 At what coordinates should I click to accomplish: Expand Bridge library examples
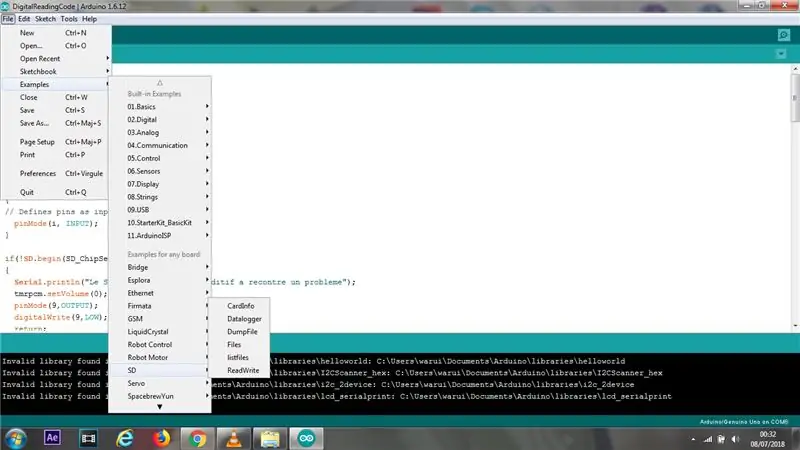(160, 267)
